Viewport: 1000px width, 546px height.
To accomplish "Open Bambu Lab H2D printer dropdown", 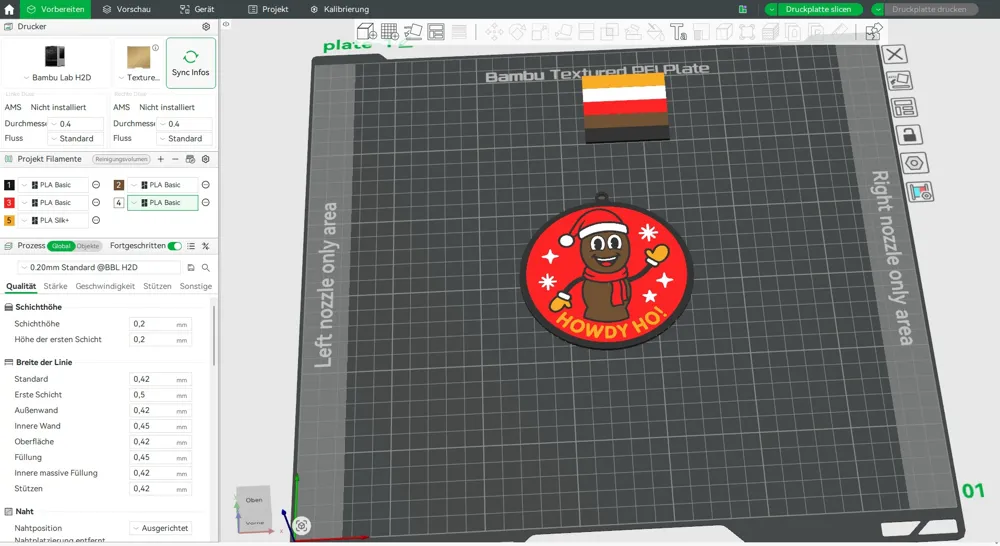I will click(x=57, y=77).
